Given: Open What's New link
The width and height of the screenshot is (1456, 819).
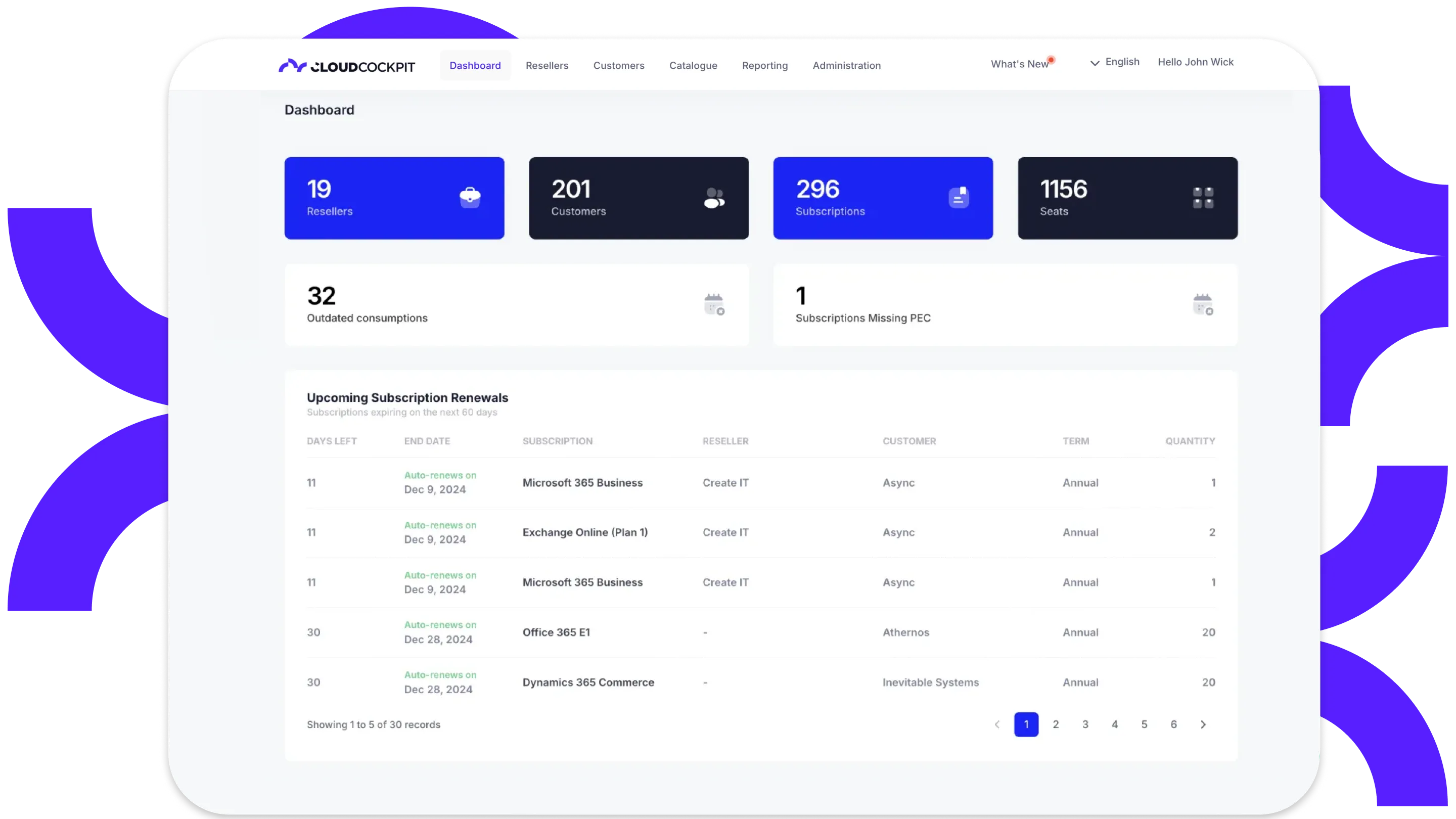Looking at the screenshot, I should tap(1019, 64).
